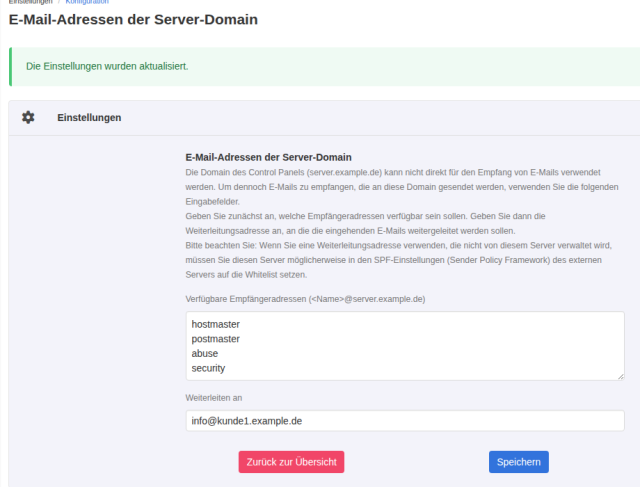Select the 'abuse' line in the text area
The height and width of the screenshot is (487, 640).
(205, 354)
